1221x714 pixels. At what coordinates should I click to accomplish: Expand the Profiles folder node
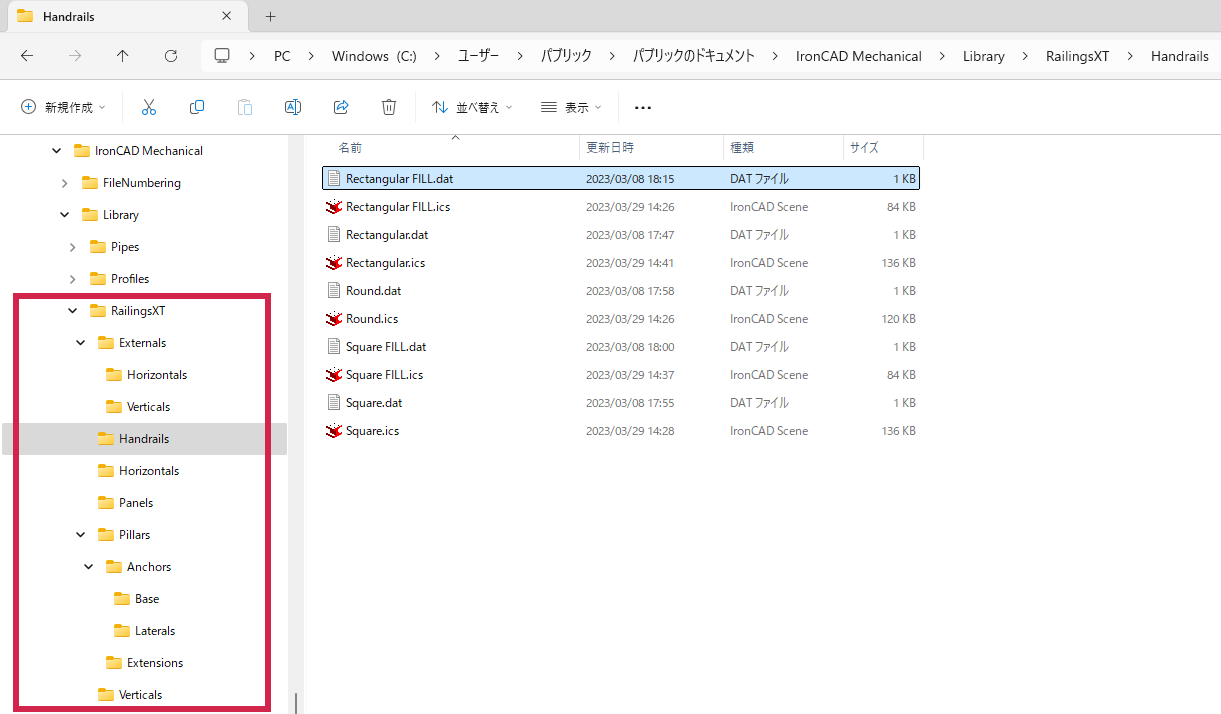coord(72,279)
